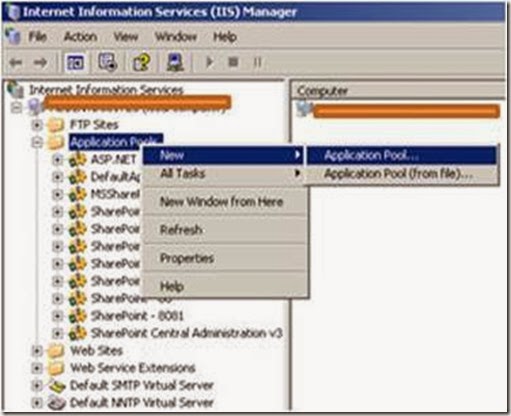Expand Default NNTP Virtual Server node
This screenshot has height=416, width=511.
coord(37,403)
